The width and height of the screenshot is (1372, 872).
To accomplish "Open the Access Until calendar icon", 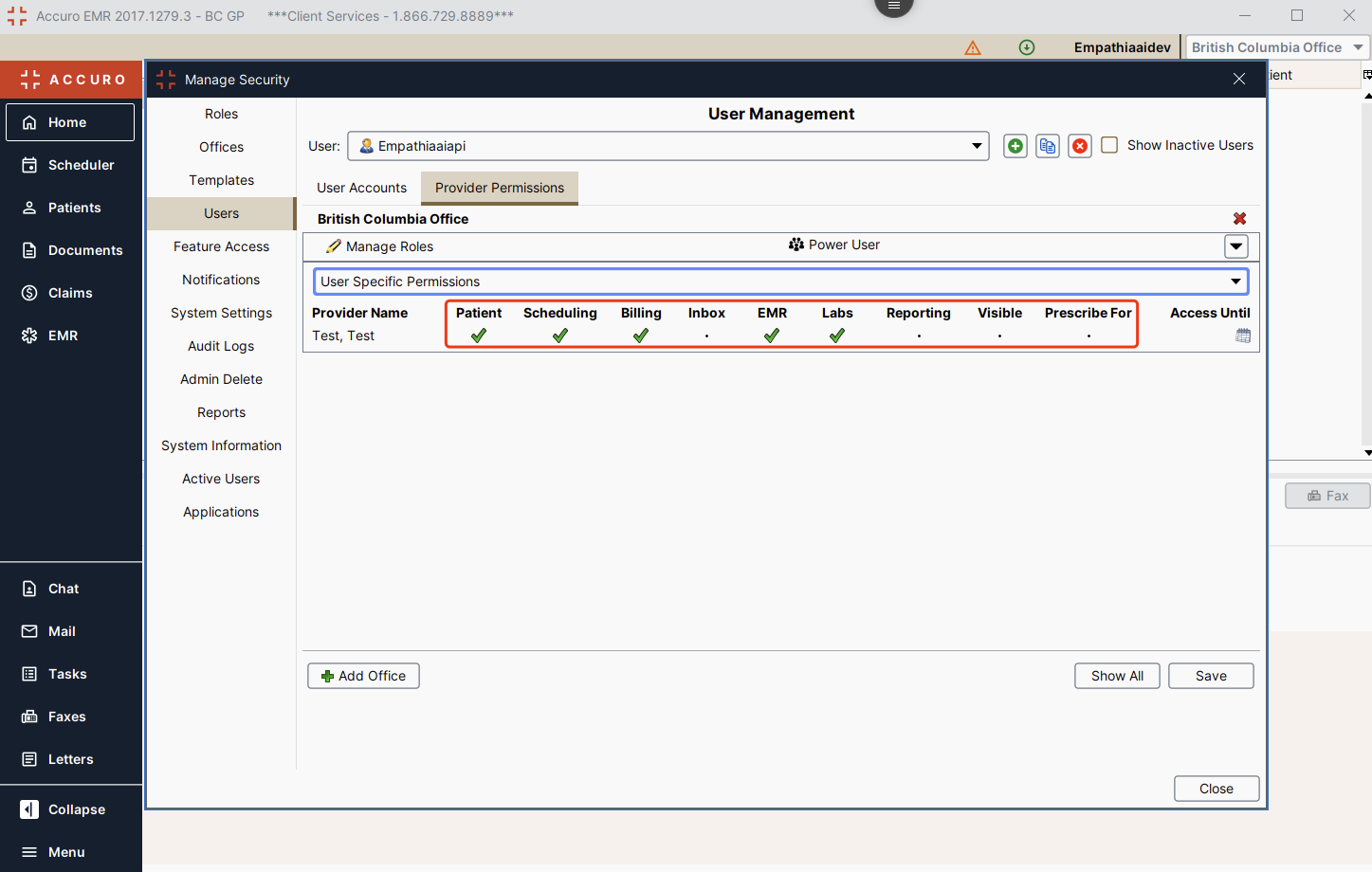I will (x=1243, y=336).
